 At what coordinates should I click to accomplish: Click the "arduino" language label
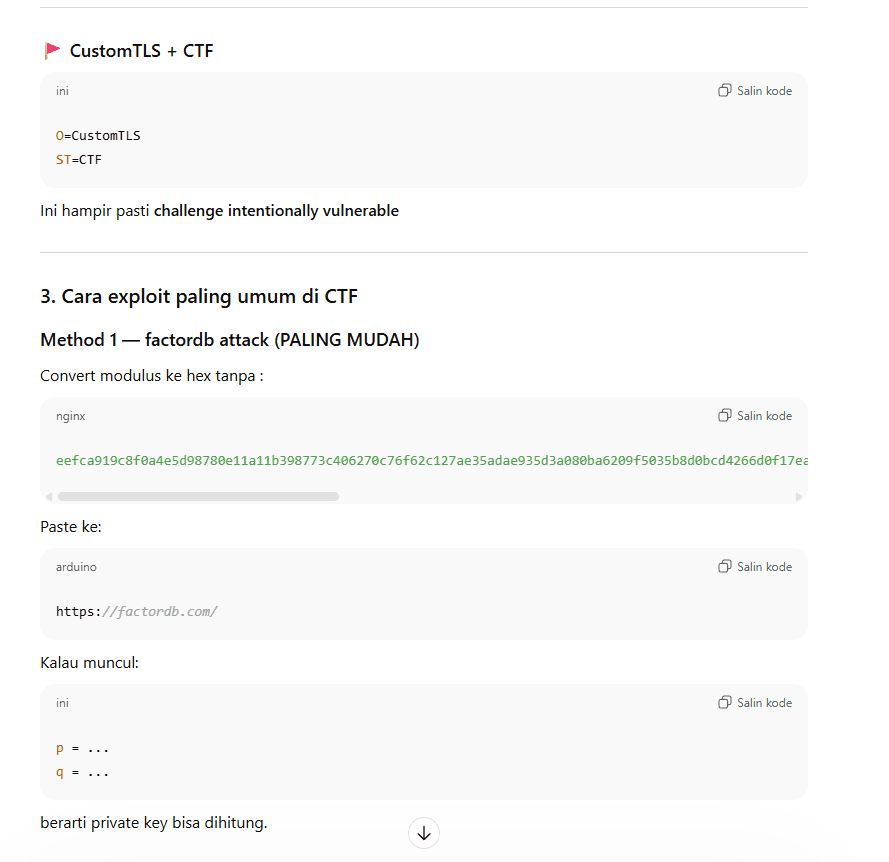coord(76,567)
